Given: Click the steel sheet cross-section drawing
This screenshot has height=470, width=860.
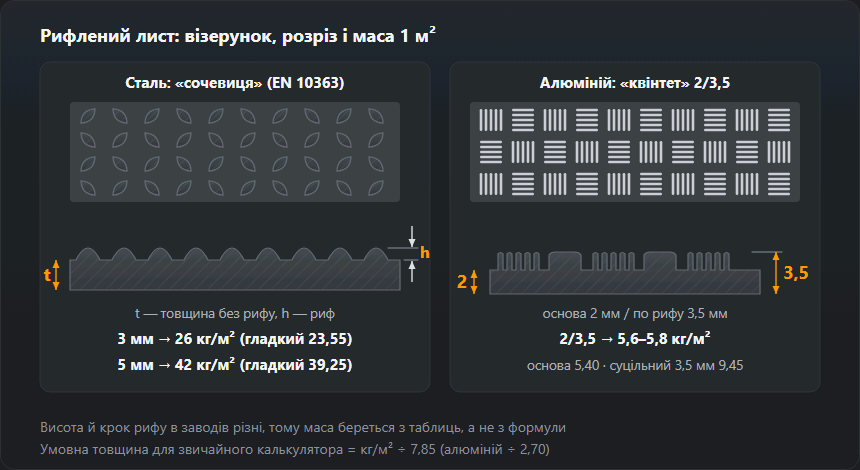Looking at the screenshot, I should coord(235,269).
